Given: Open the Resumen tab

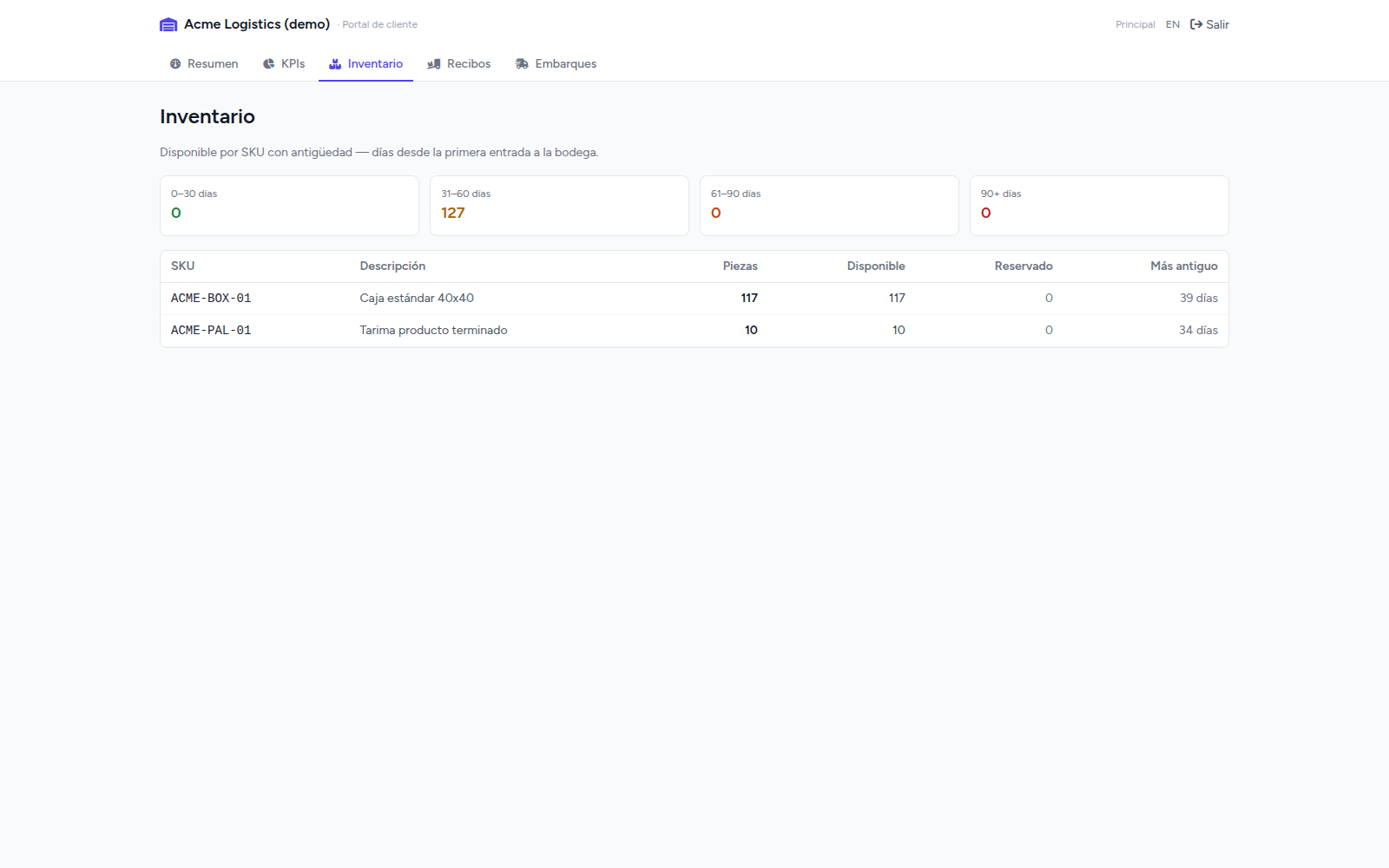Looking at the screenshot, I should [x=204, y=63].
